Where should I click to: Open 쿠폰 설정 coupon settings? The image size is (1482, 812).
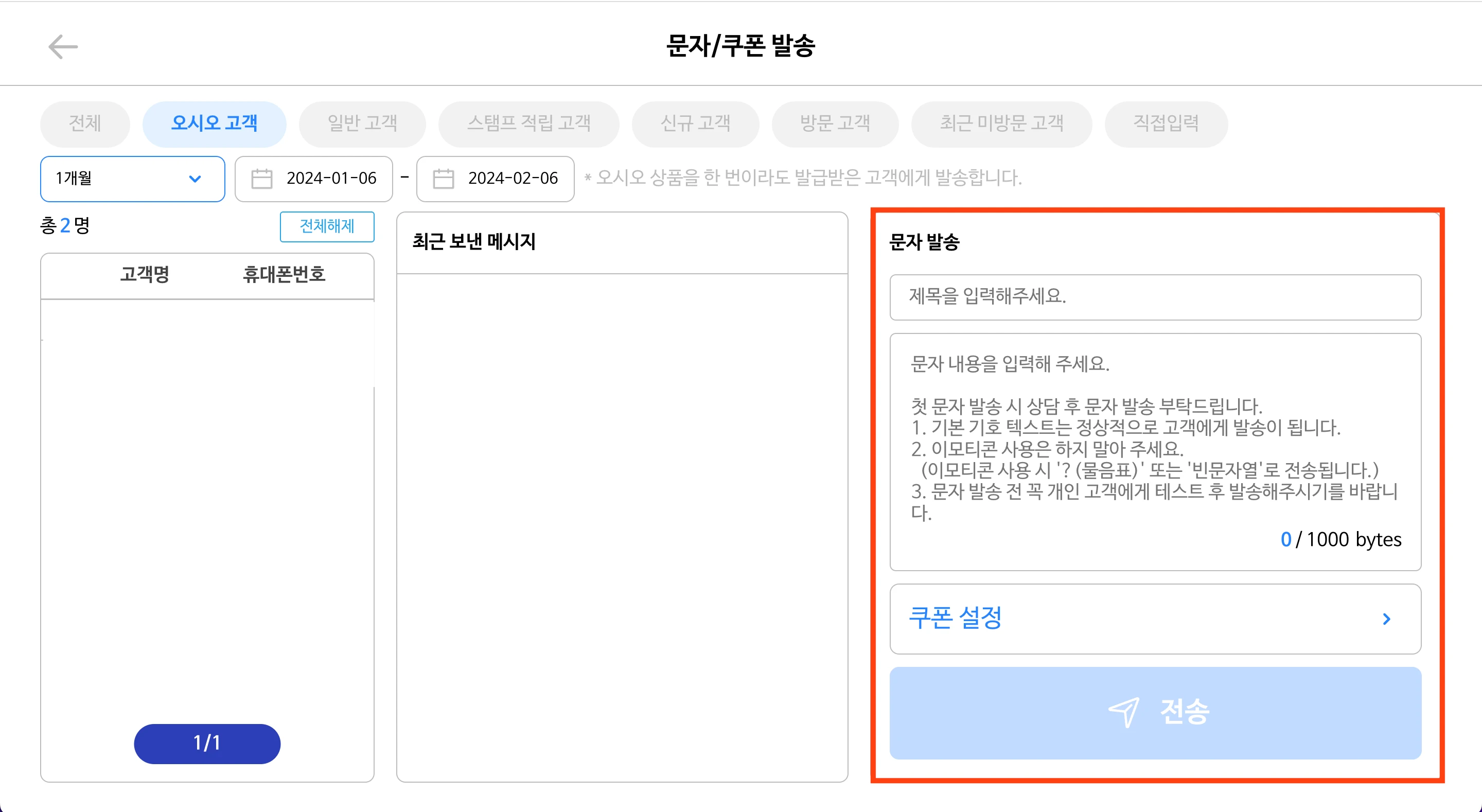click(x=1155, y=619)
